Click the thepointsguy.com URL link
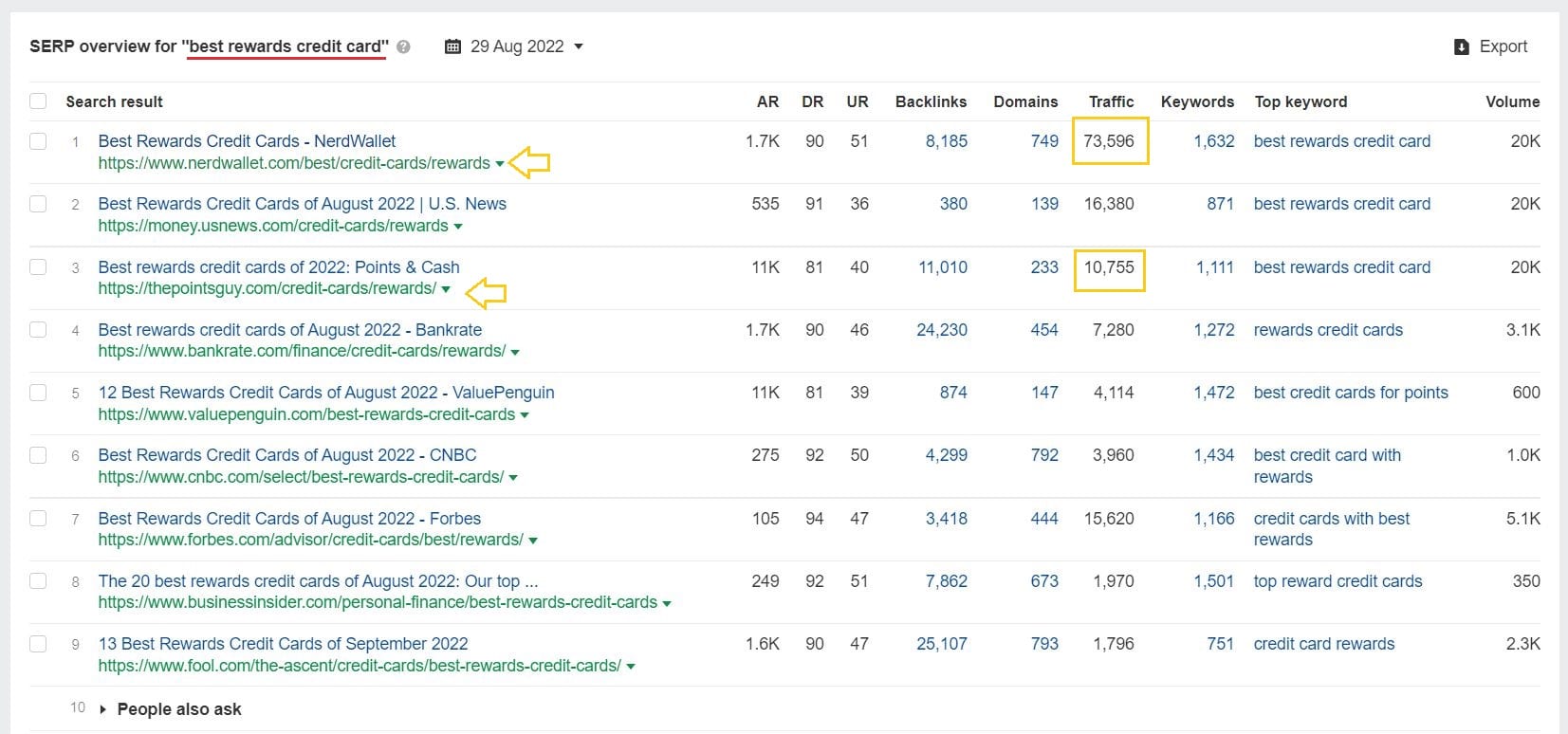This screenshot has height=734, width=1568. pos(267,288)
